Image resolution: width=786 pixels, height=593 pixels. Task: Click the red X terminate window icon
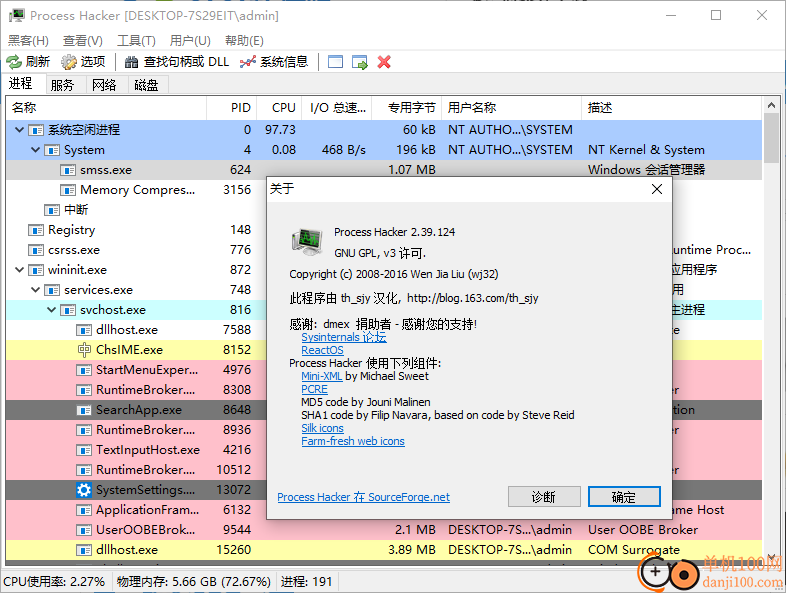(x=384, y=62)
